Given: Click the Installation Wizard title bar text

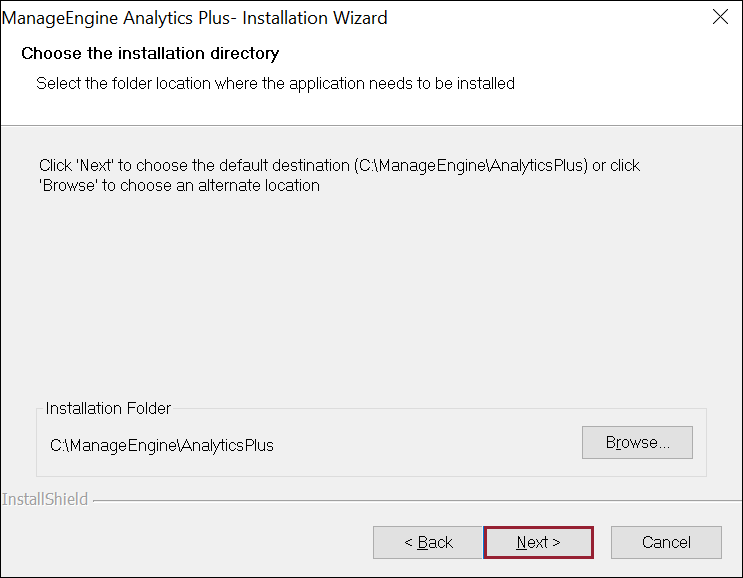Looking at the screenshot, I should (x=195, y=18).
